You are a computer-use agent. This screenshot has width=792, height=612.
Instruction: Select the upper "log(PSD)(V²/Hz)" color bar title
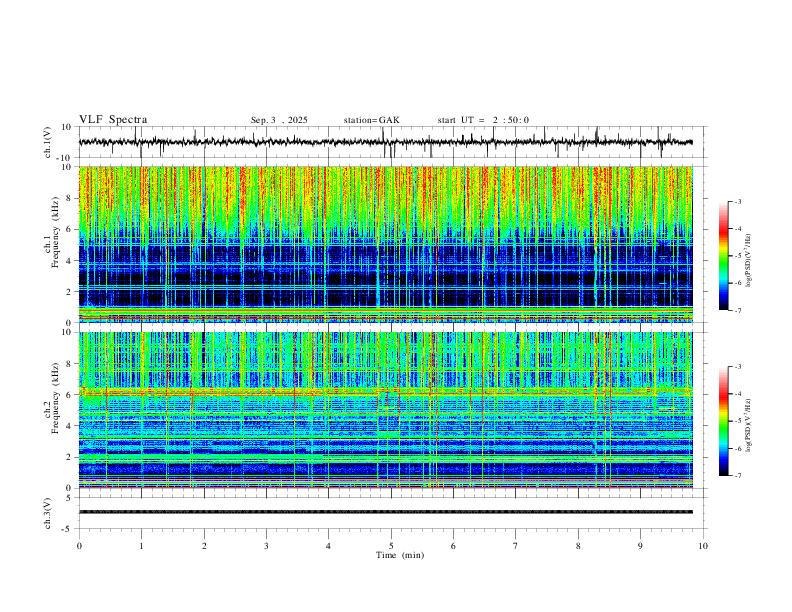(749, 261)
